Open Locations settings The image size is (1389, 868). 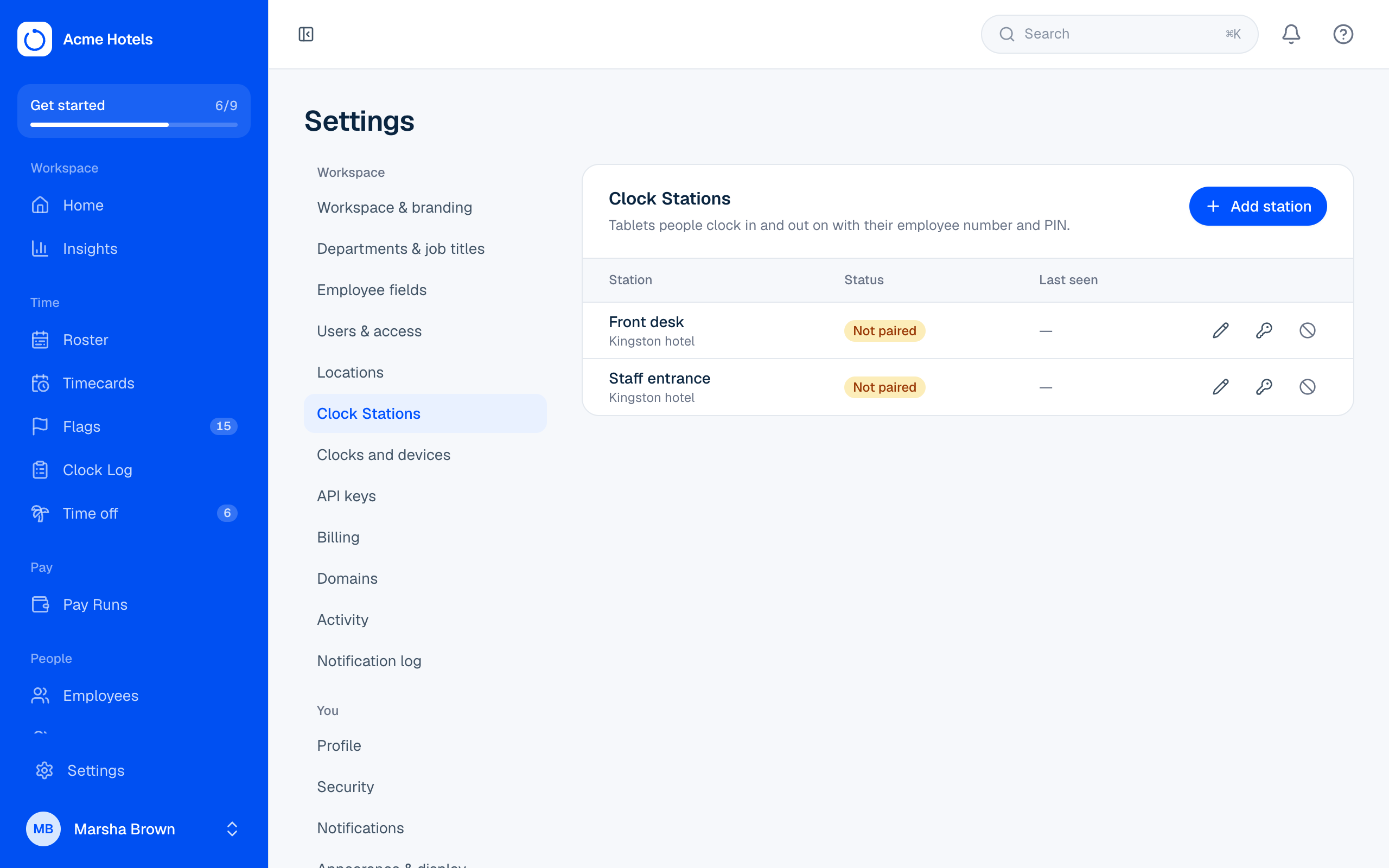[425, 373]
